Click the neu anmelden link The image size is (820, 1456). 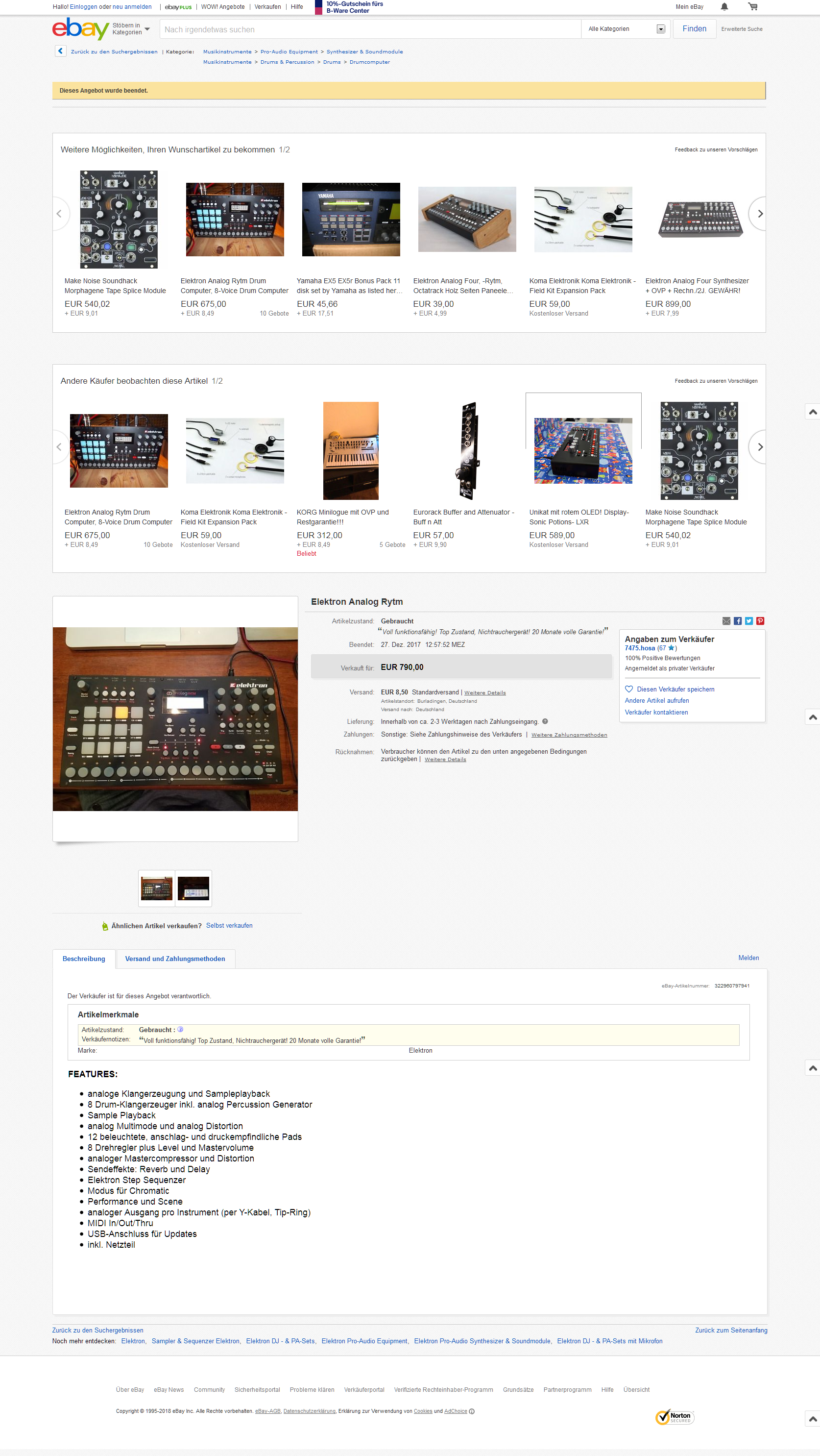click(x=132, y=7)
